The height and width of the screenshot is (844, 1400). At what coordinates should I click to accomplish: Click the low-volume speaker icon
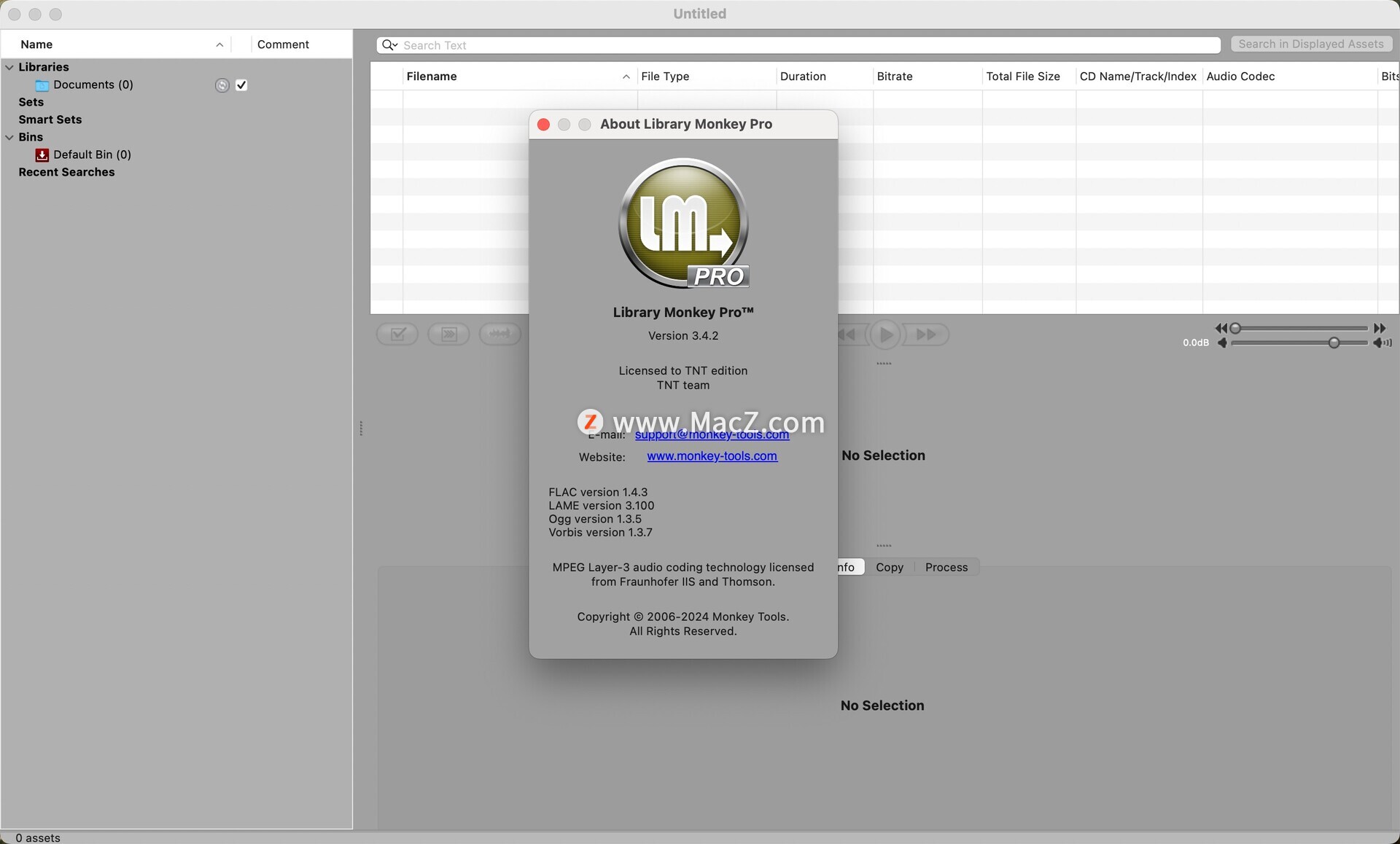pos(1222,343)
